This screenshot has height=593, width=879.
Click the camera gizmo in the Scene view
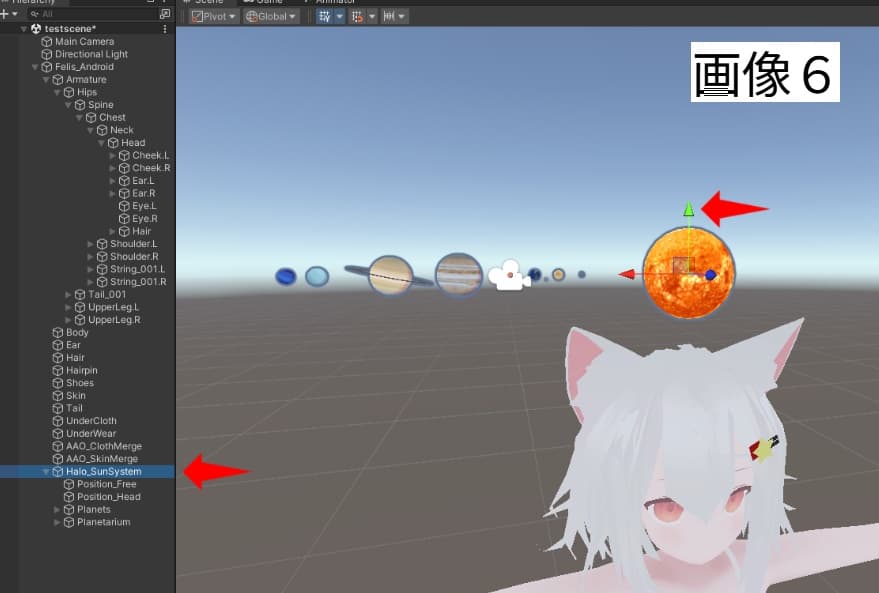(x=509, y=275)
